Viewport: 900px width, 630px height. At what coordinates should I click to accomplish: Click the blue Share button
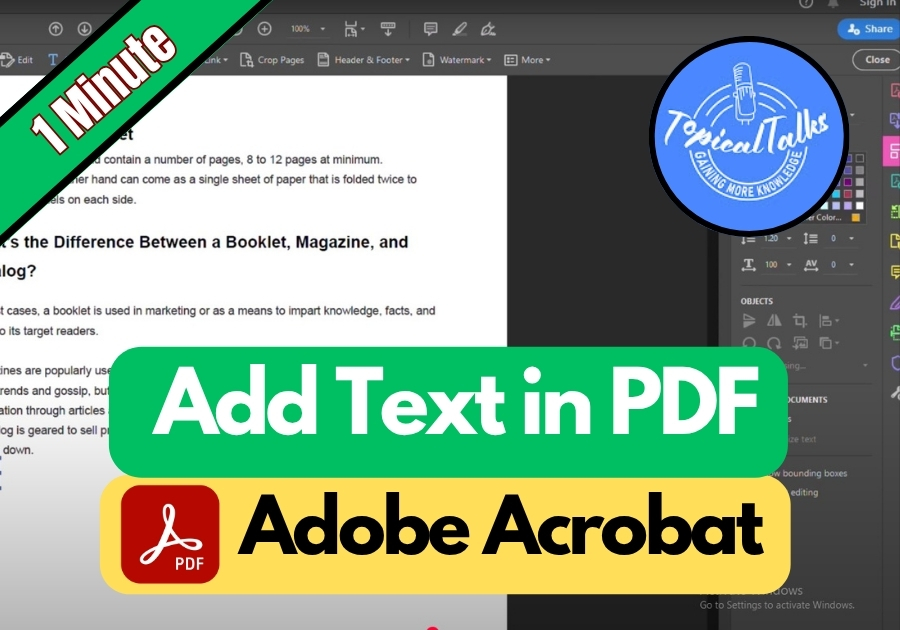point(869,29)
